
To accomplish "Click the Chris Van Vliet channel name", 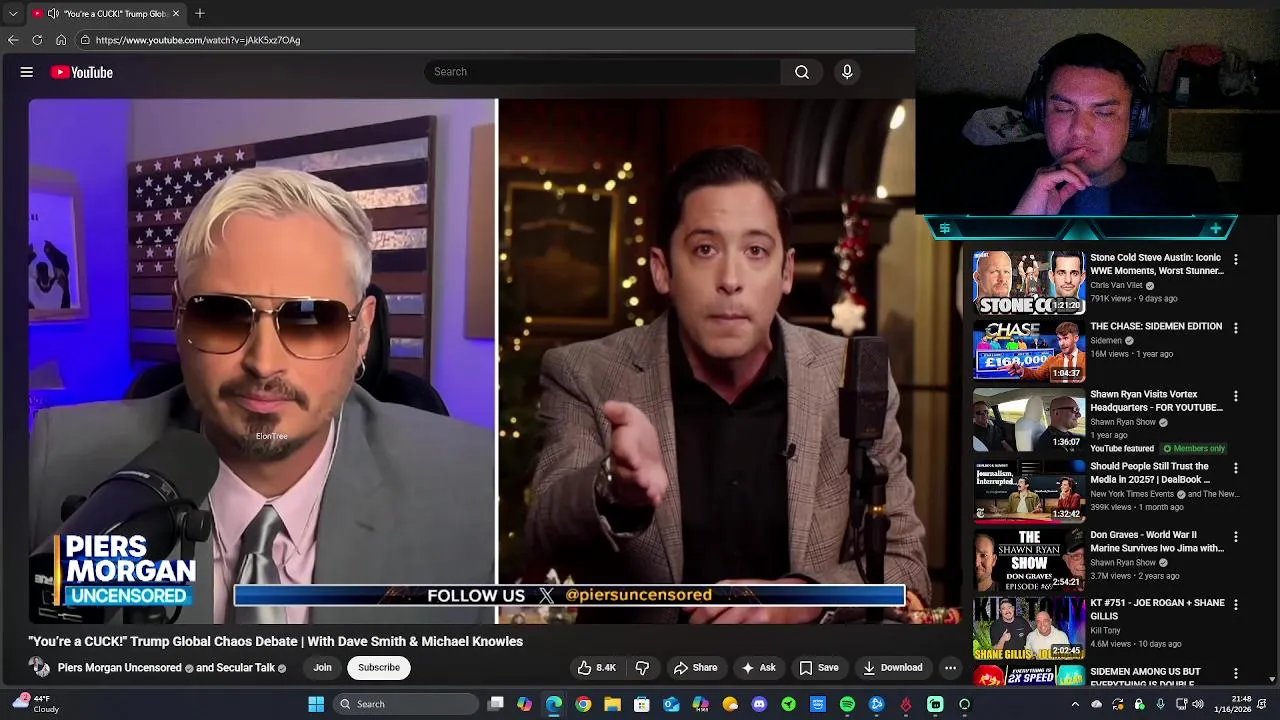I will tap(1116, 285).
